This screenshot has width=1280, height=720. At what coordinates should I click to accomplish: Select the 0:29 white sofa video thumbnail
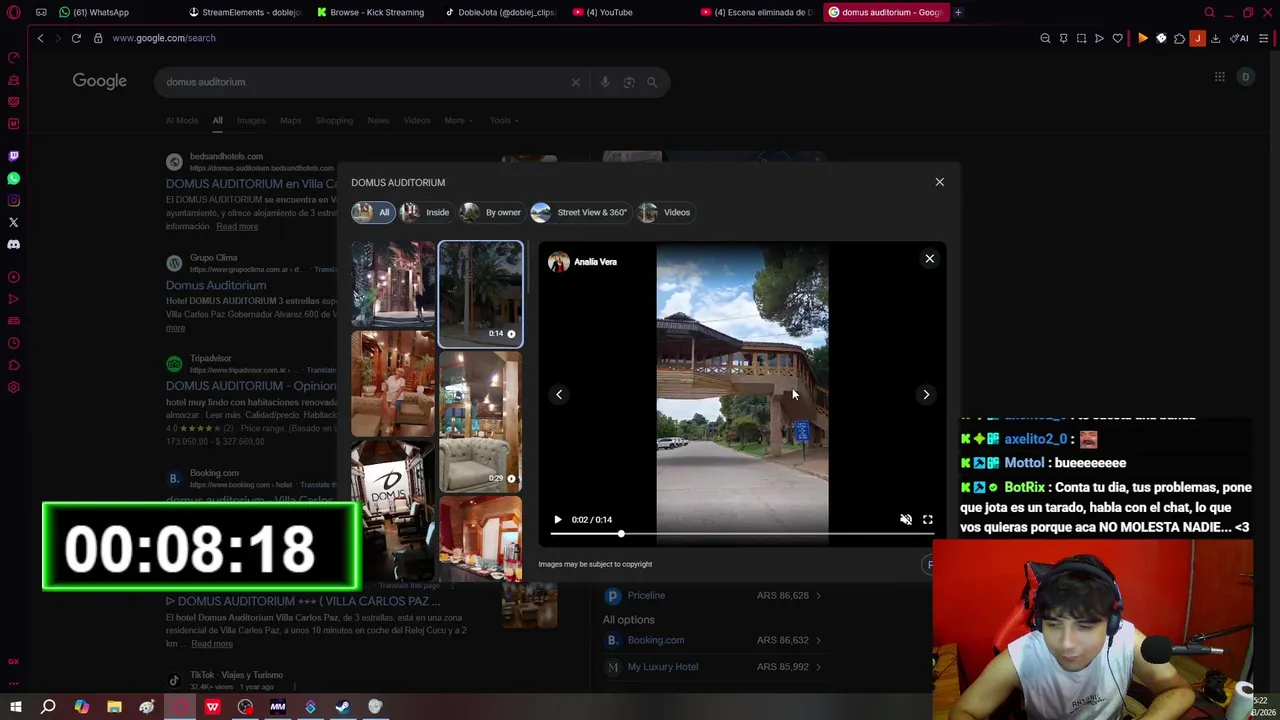(x=480, y=421)
